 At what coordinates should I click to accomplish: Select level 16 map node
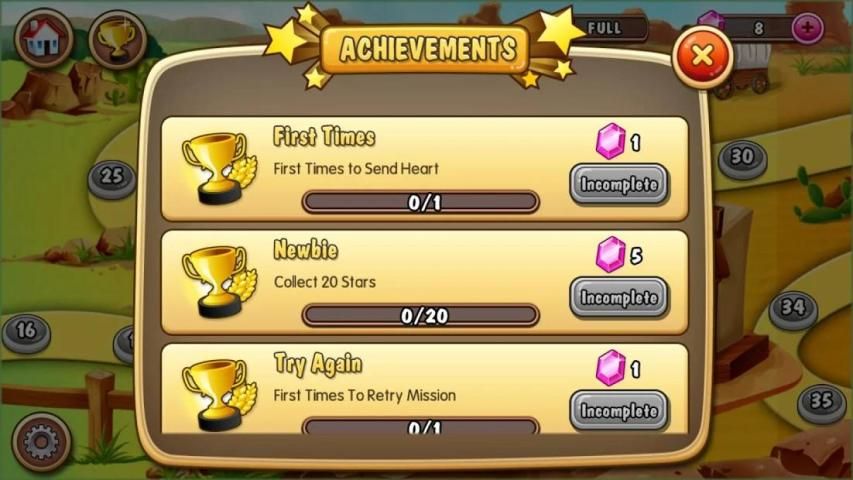26,333
